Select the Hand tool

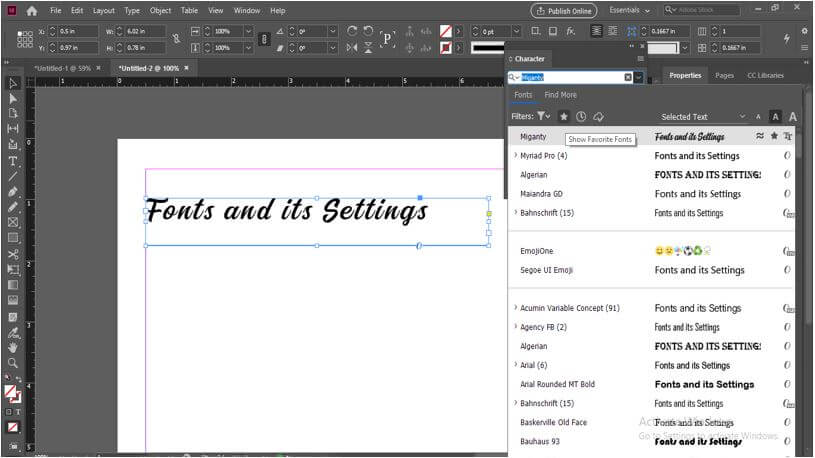pos(13,347)
